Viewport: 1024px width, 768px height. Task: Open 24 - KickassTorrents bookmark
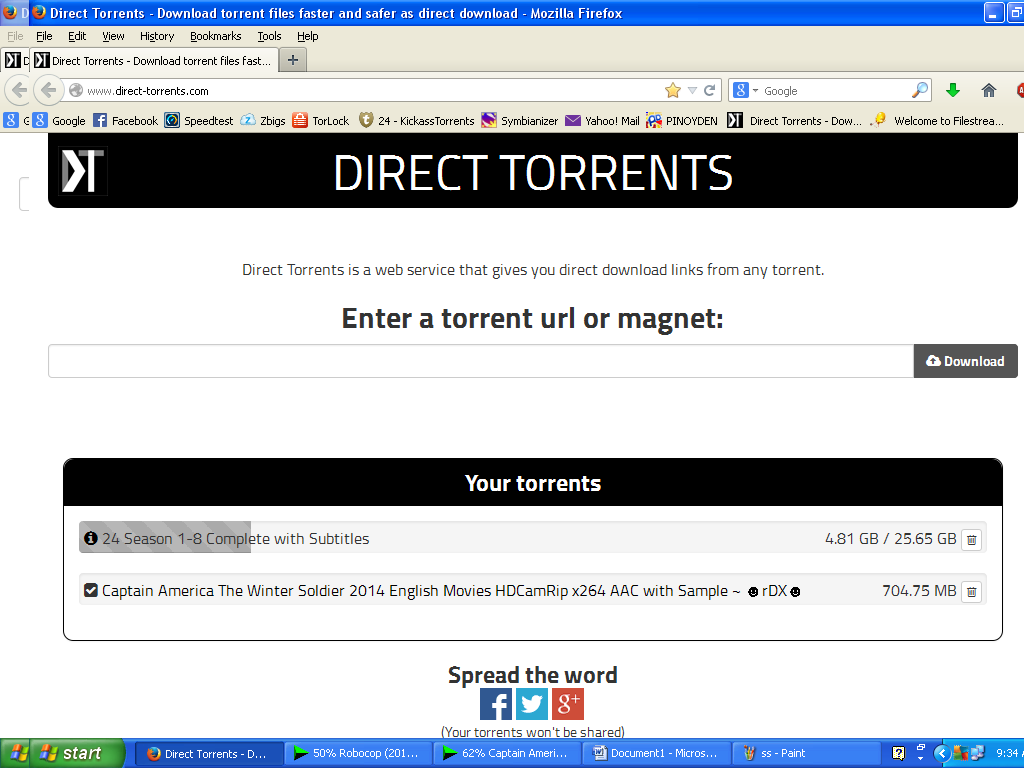pyautogui.click(x=417, y=120)
